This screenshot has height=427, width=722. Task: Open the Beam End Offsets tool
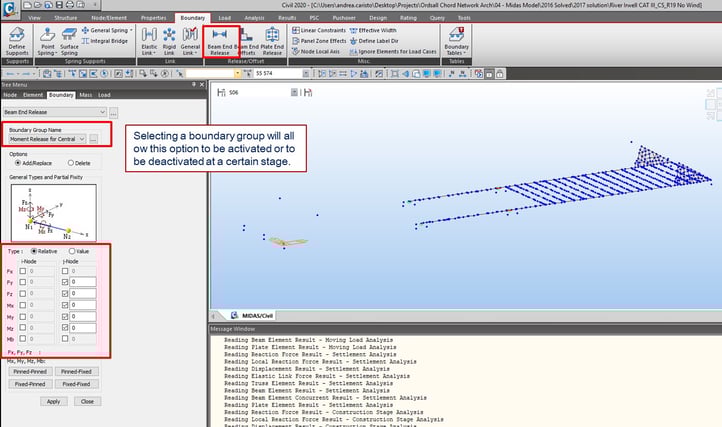click(248, 41)
